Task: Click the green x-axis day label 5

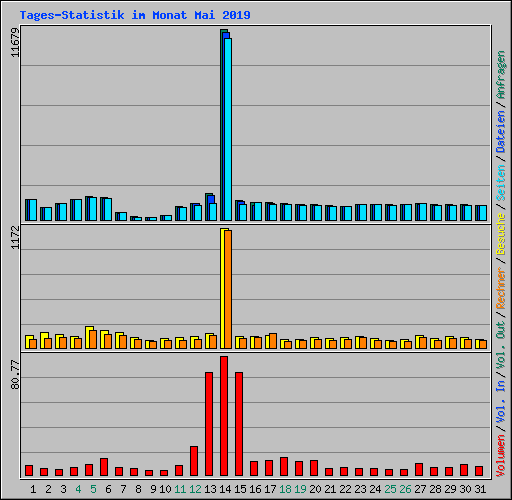Action: [x=93, y=489]
